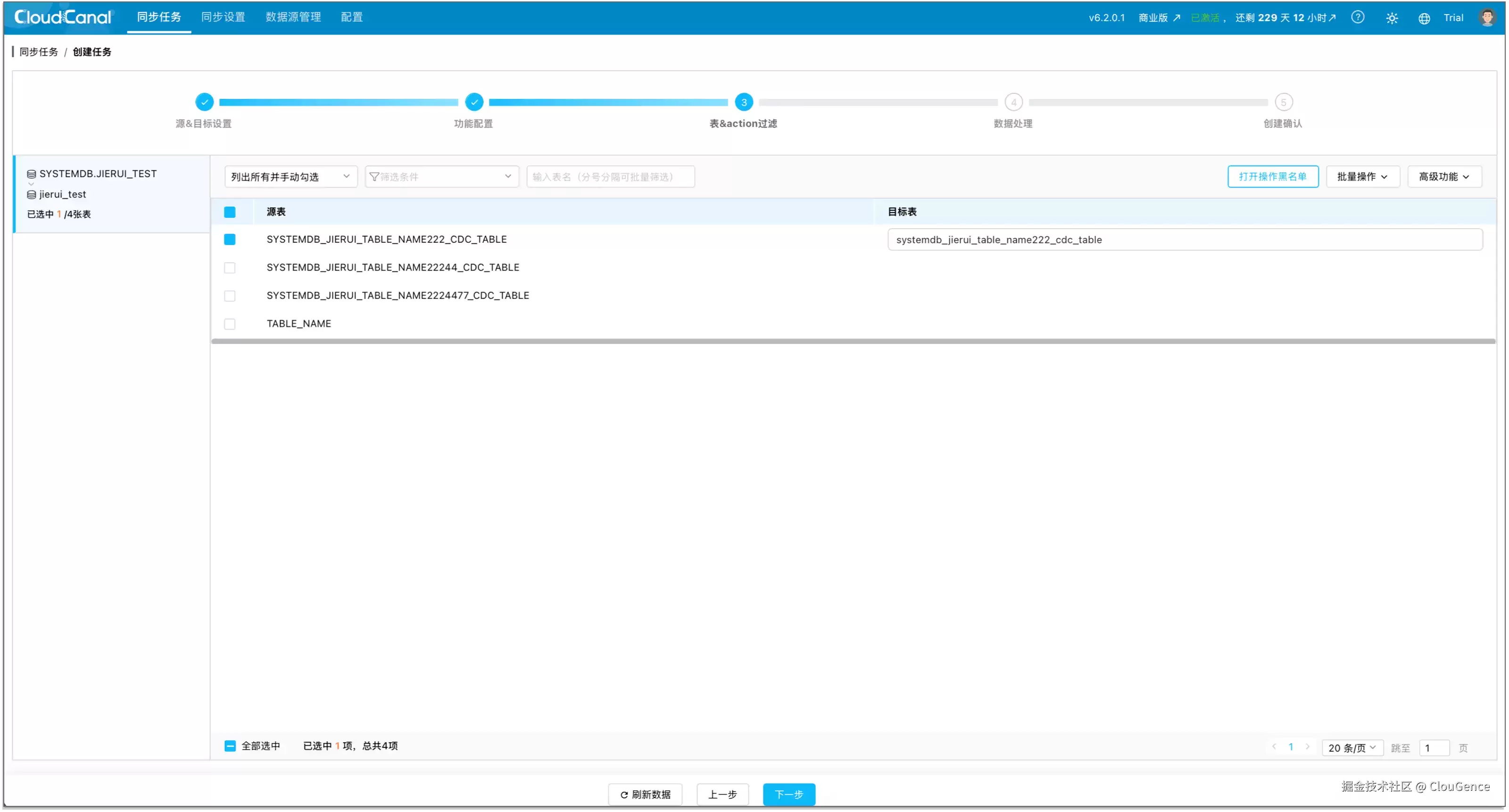Open the 批量操作 dropdown
1509x812 pixels.
1362,176
